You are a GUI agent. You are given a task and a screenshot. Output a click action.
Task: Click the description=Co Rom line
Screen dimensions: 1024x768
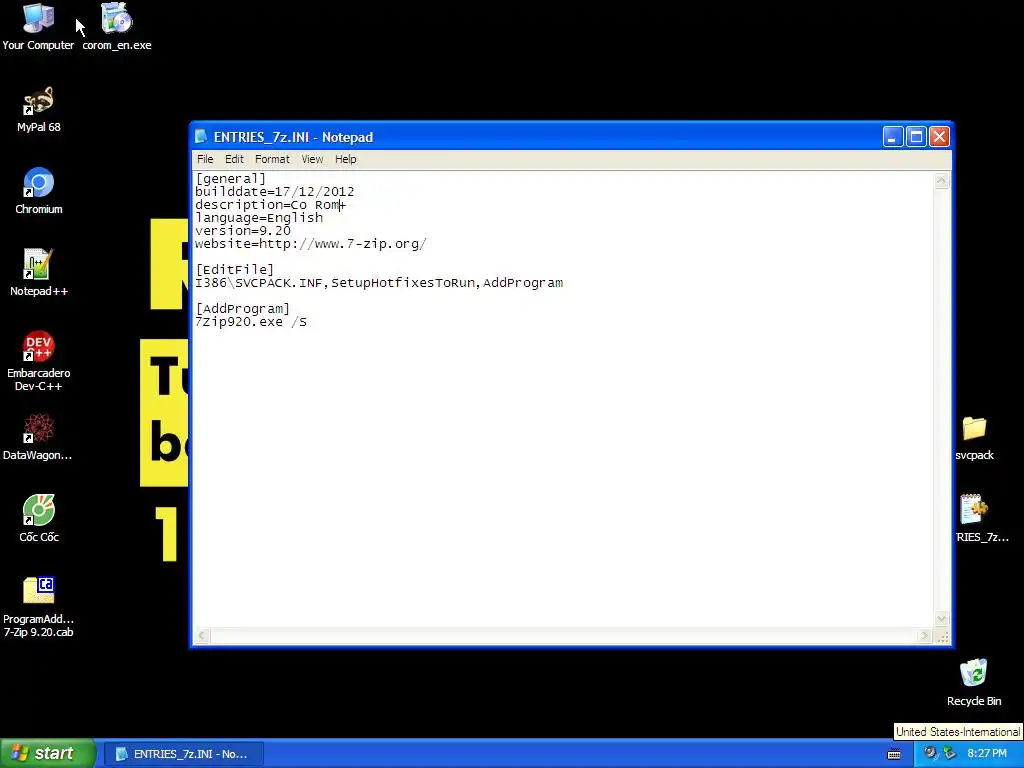click(x=270, y=205)
